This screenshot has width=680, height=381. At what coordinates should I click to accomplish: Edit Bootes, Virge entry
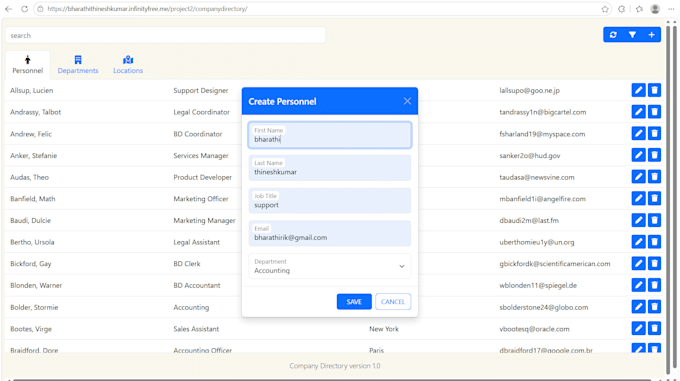tap(638, 329)
